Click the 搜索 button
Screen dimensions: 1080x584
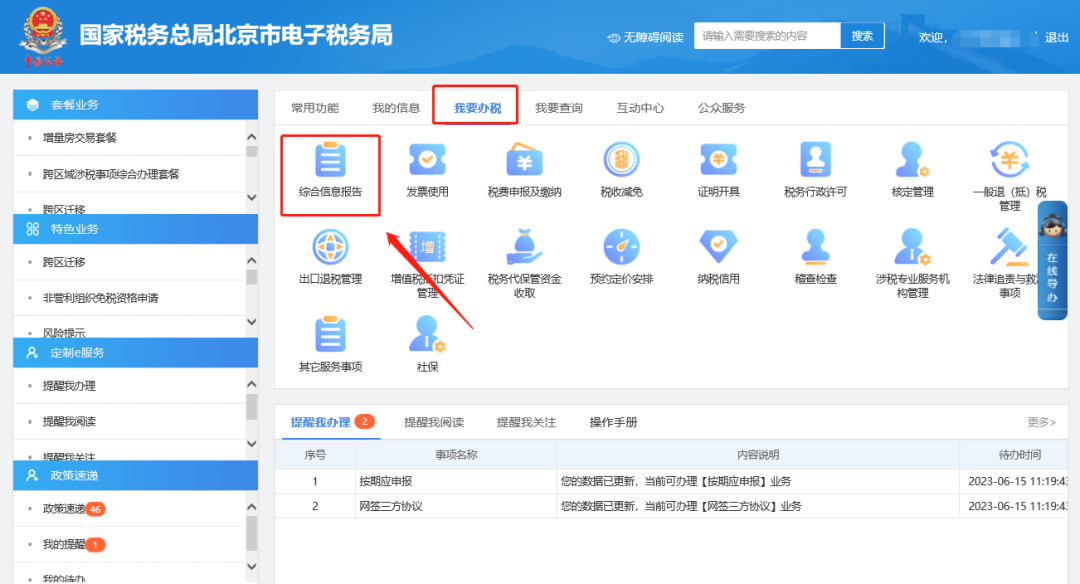(862, 36)
